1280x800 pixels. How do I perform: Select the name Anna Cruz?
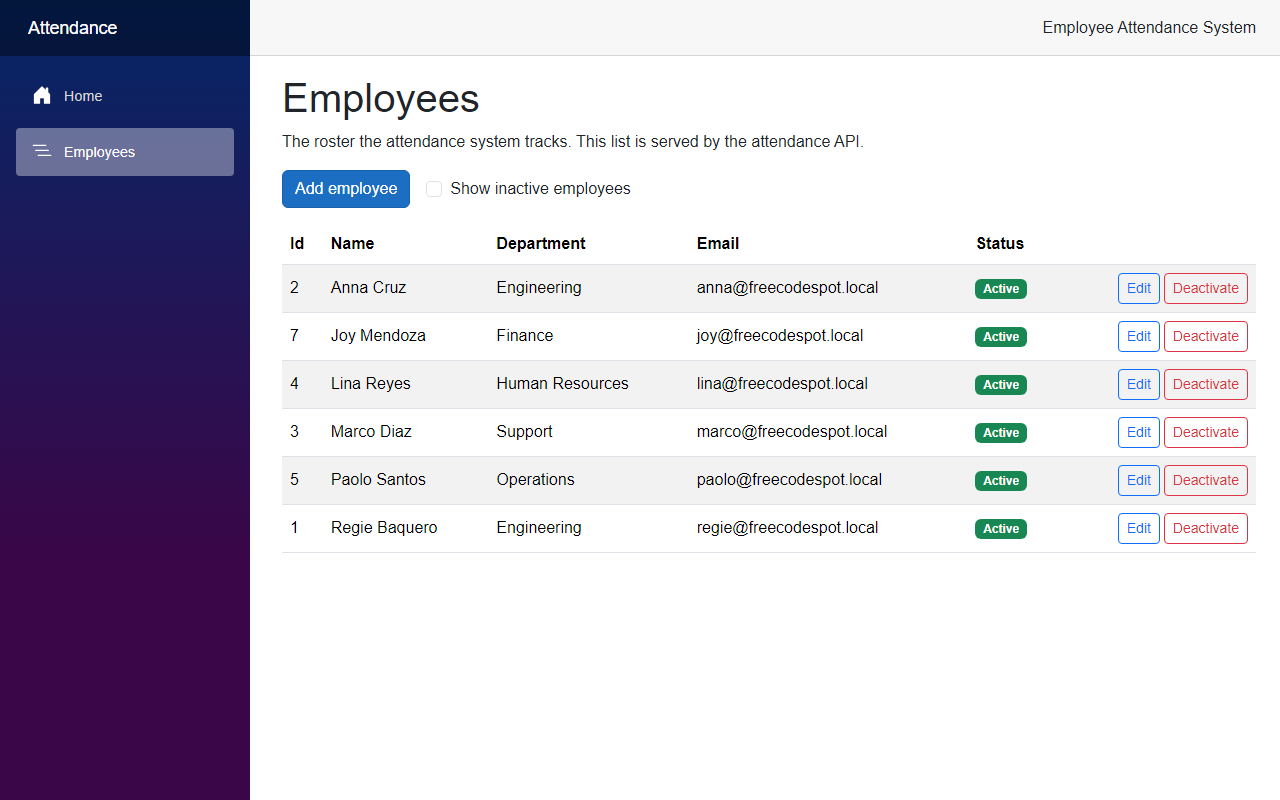[x=368, y=287]
